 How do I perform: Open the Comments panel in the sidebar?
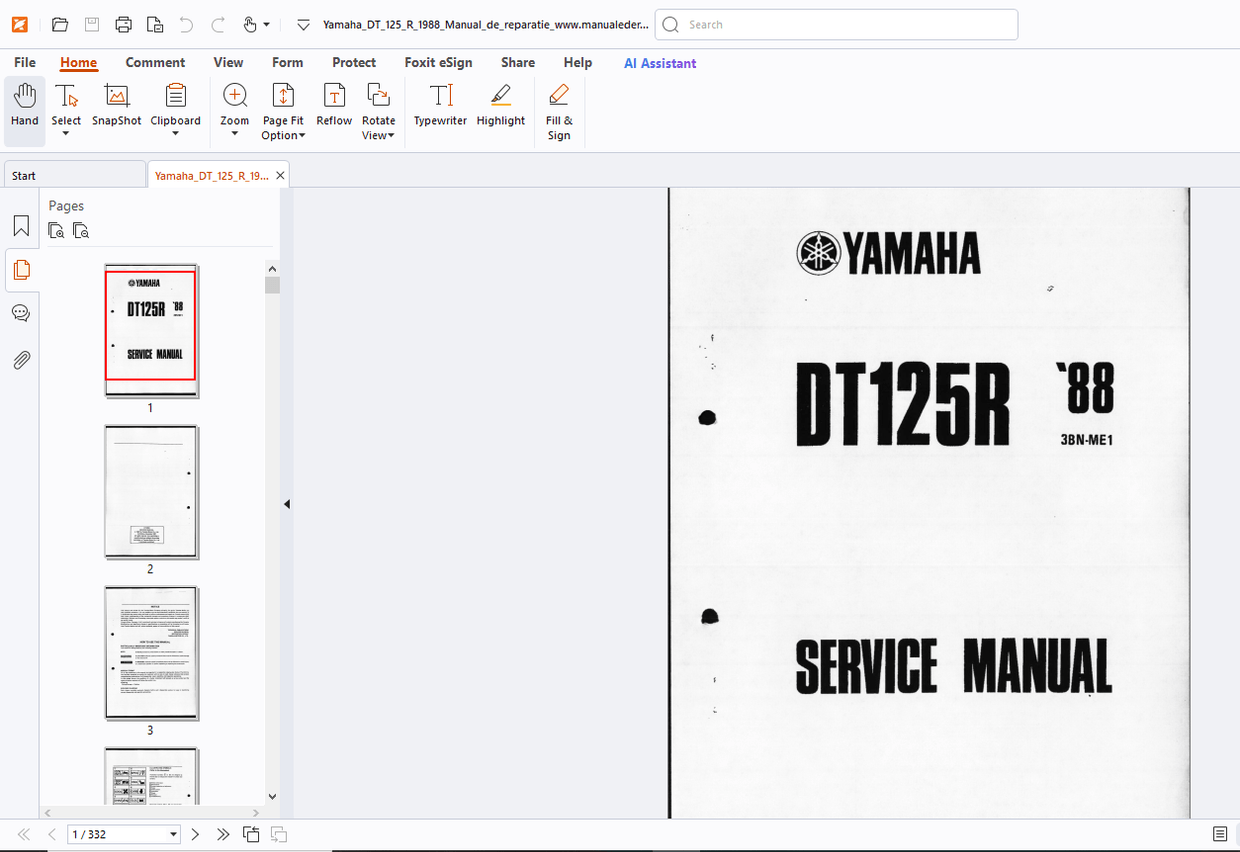21,312
